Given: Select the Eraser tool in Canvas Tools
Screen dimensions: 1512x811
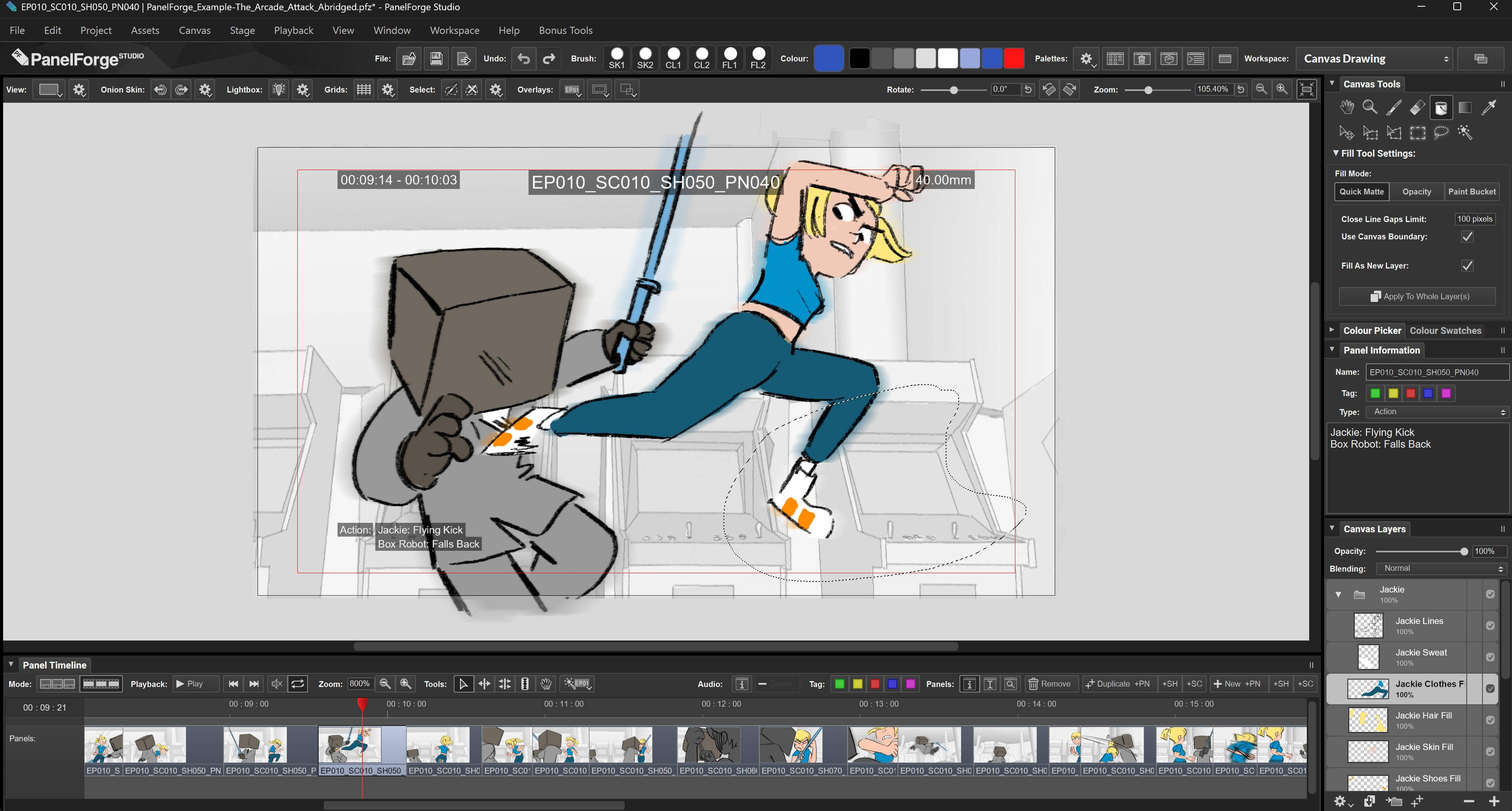Looking at the screenshot, I should pyautogui.click(x=1417, y=107).
